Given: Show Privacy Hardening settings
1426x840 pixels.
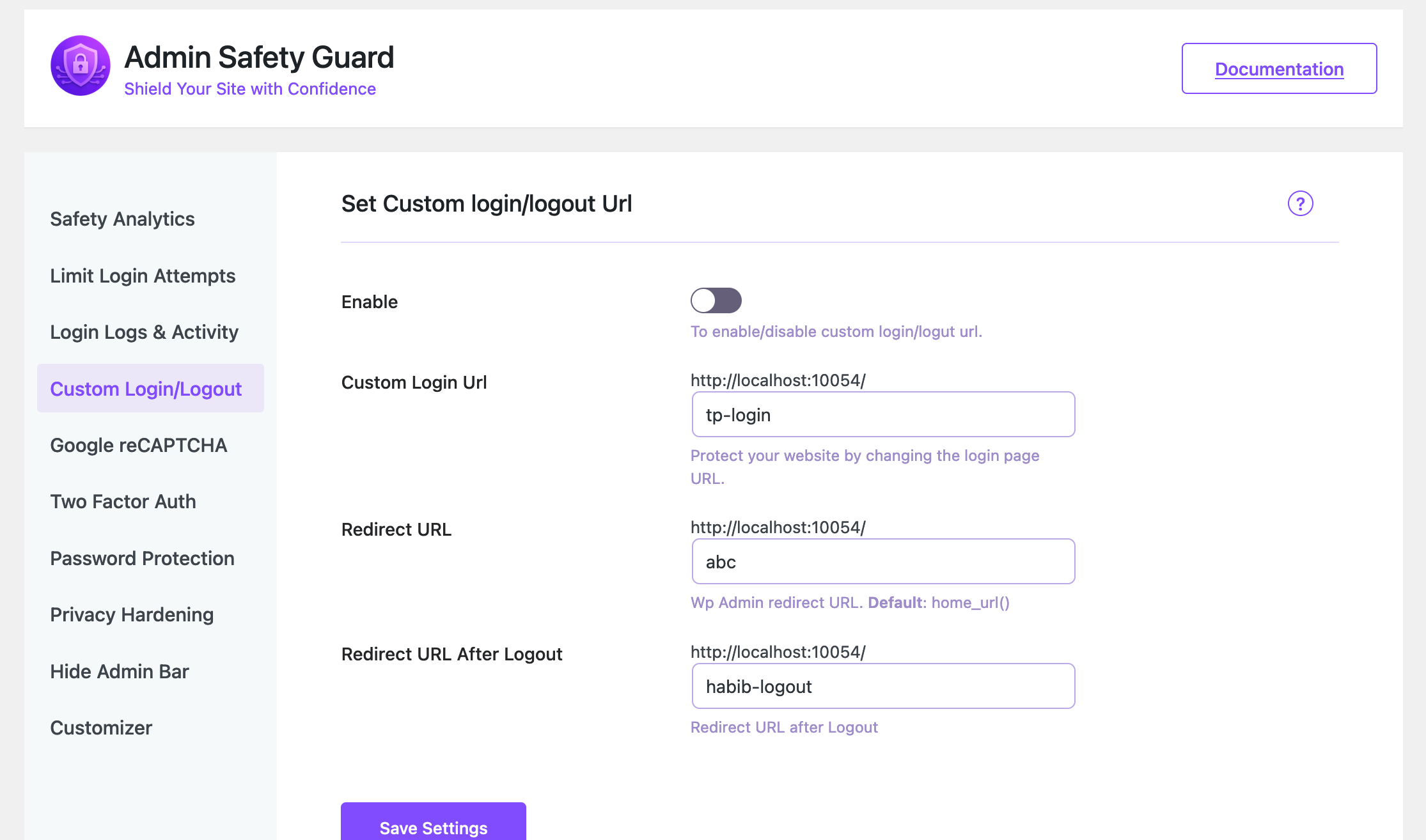Looking at the screenshot, I should 132,615.
